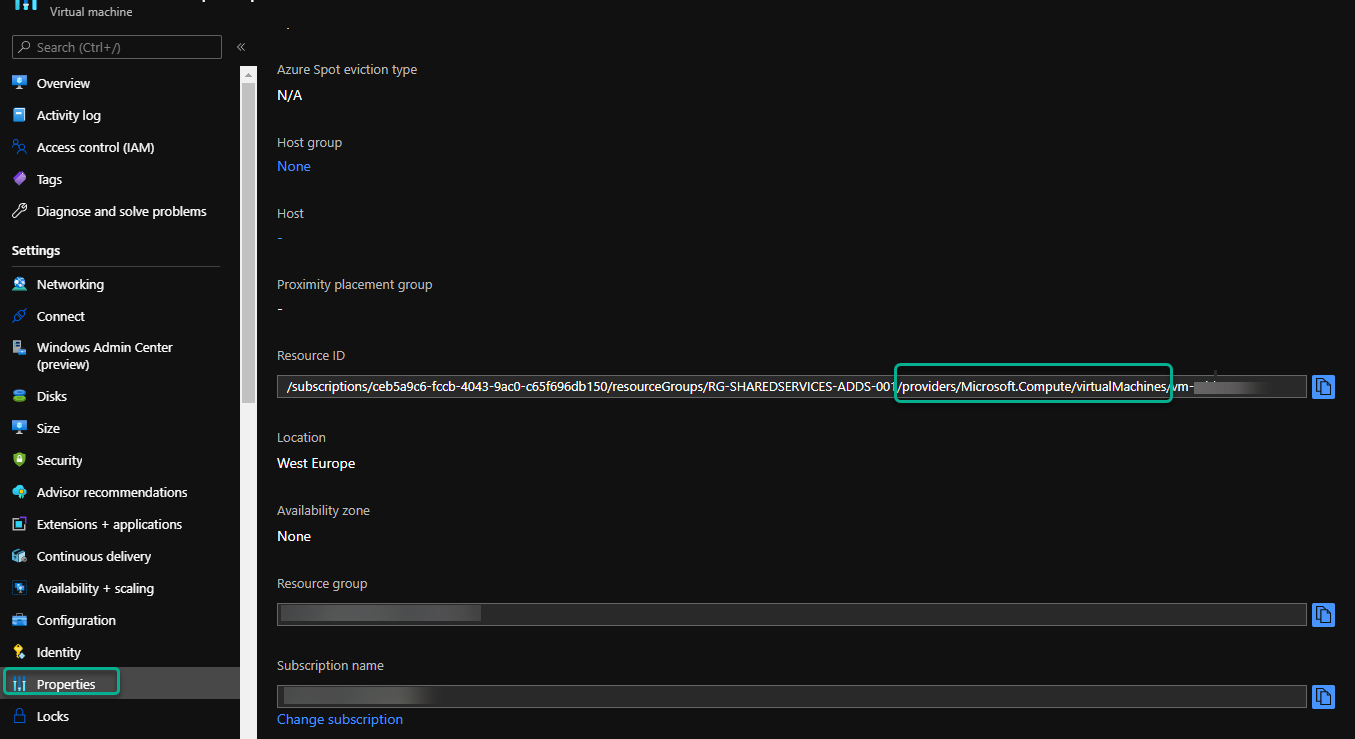Viewport: 1355px width, 739px height.
Task: Click the Host dash link
Action: point(280,237)
